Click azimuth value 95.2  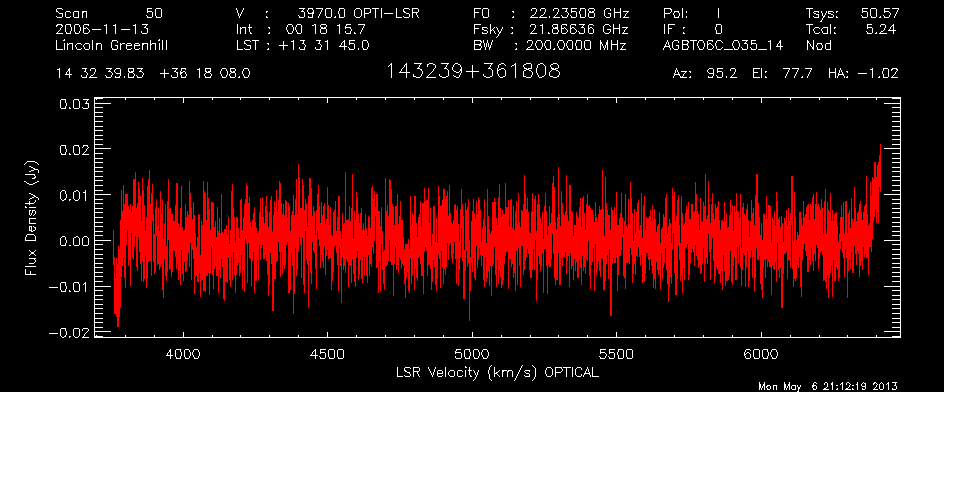(722, 74)
